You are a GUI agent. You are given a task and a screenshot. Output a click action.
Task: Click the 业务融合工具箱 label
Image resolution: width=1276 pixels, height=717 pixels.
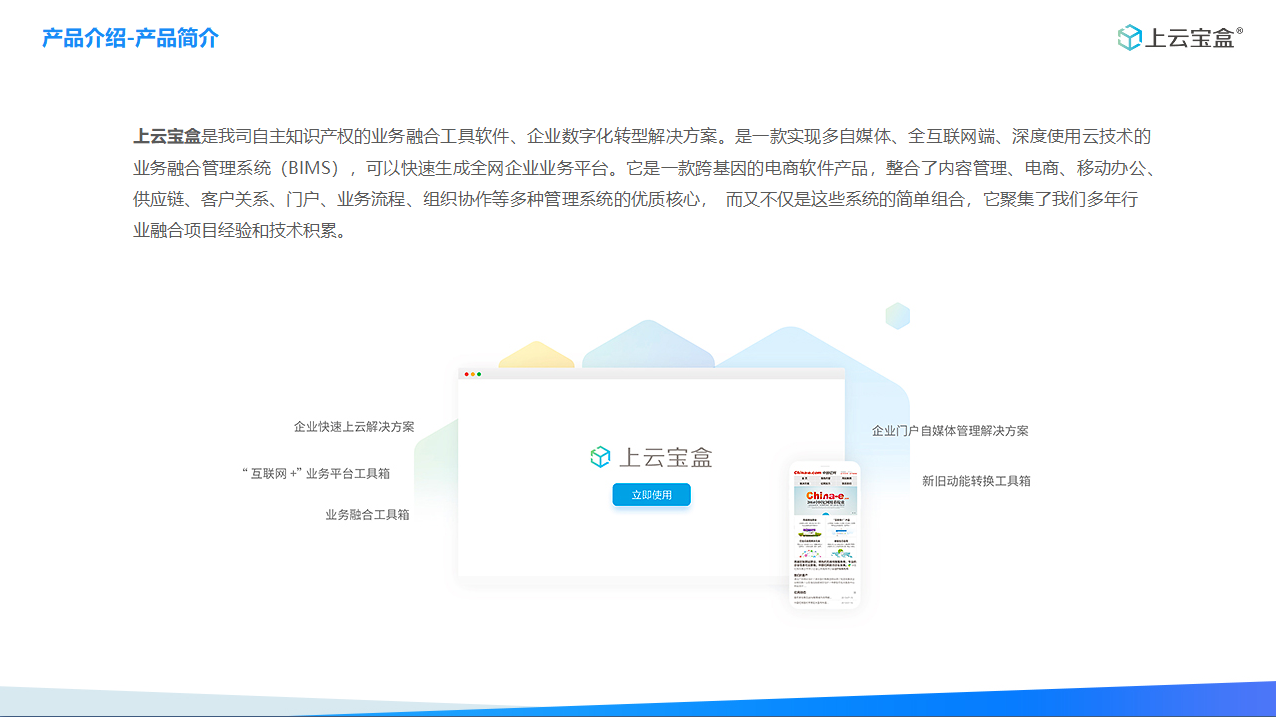click(367, 515)
